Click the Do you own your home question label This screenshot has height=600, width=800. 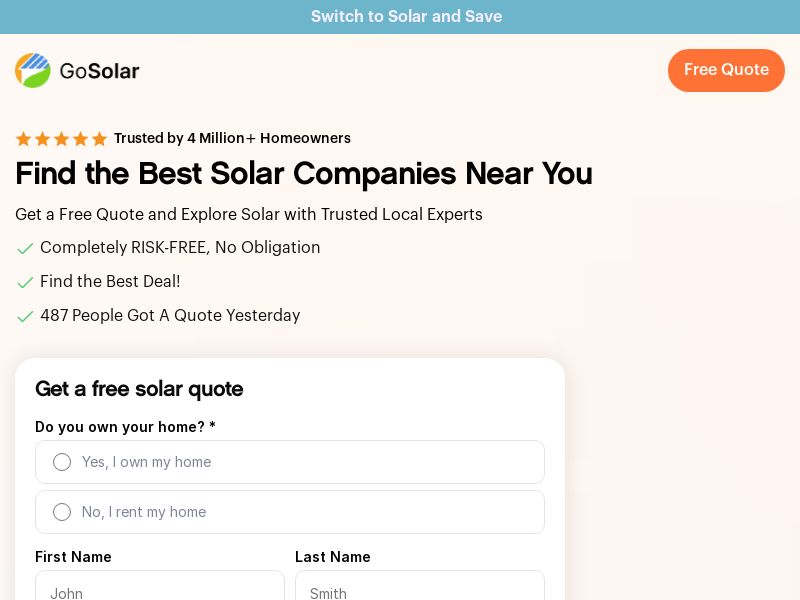pyautogui.click(x=125, y=427)
